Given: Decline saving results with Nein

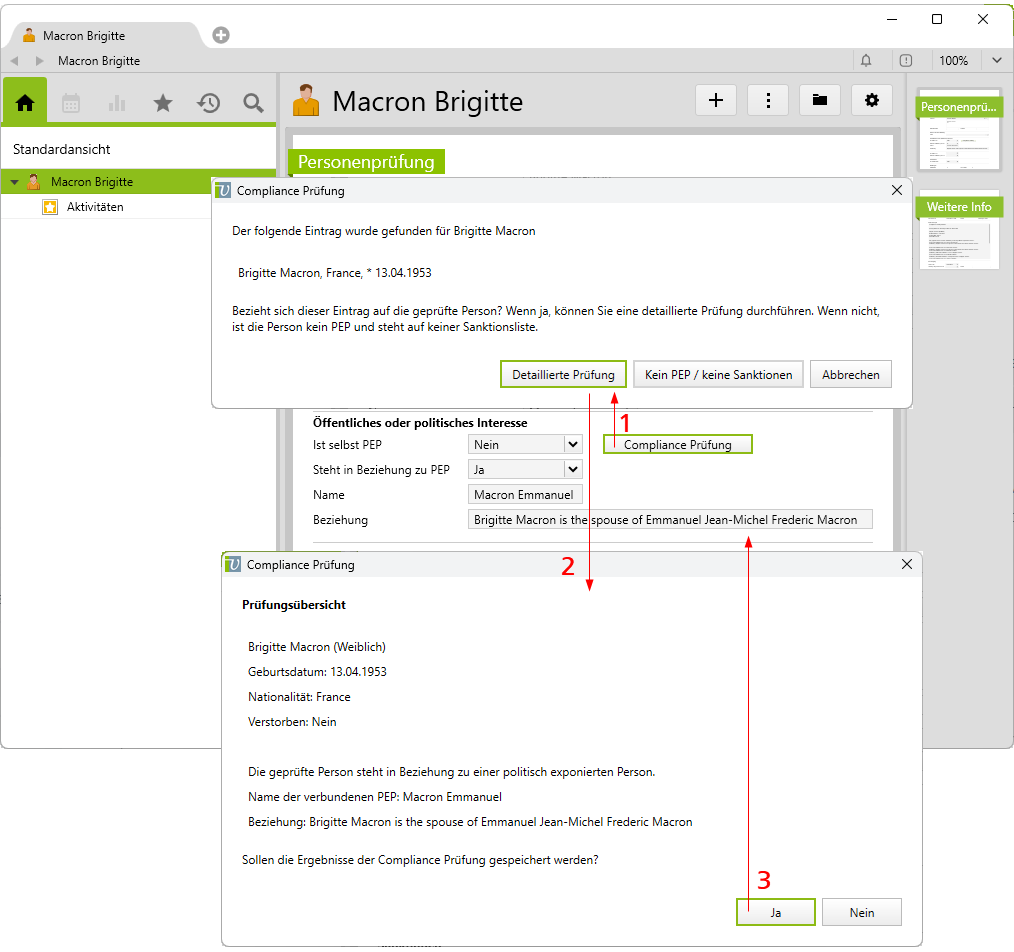Looking at the screenshot, I should [x=862, y=913].
